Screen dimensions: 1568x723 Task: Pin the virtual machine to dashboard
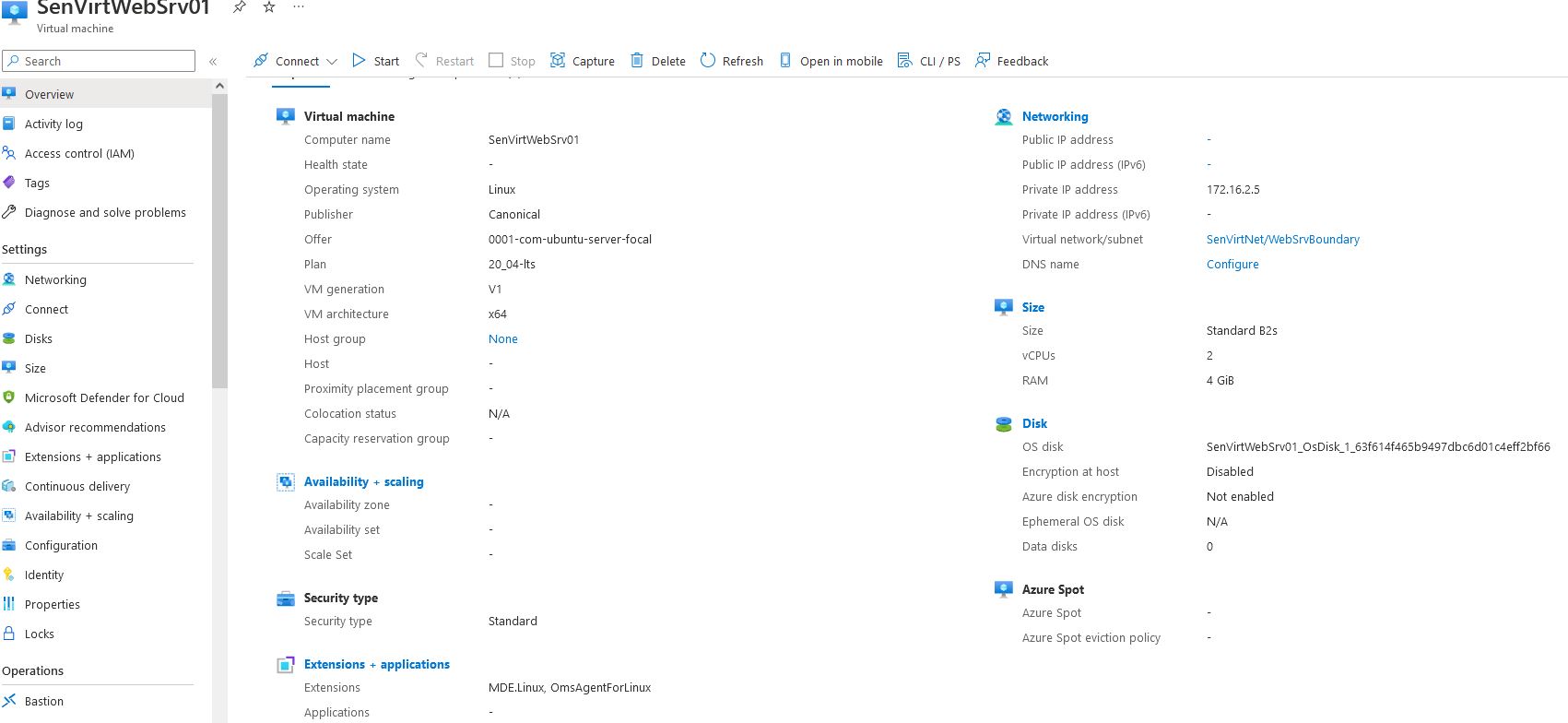pyautogui.click(x=239, y=7)
